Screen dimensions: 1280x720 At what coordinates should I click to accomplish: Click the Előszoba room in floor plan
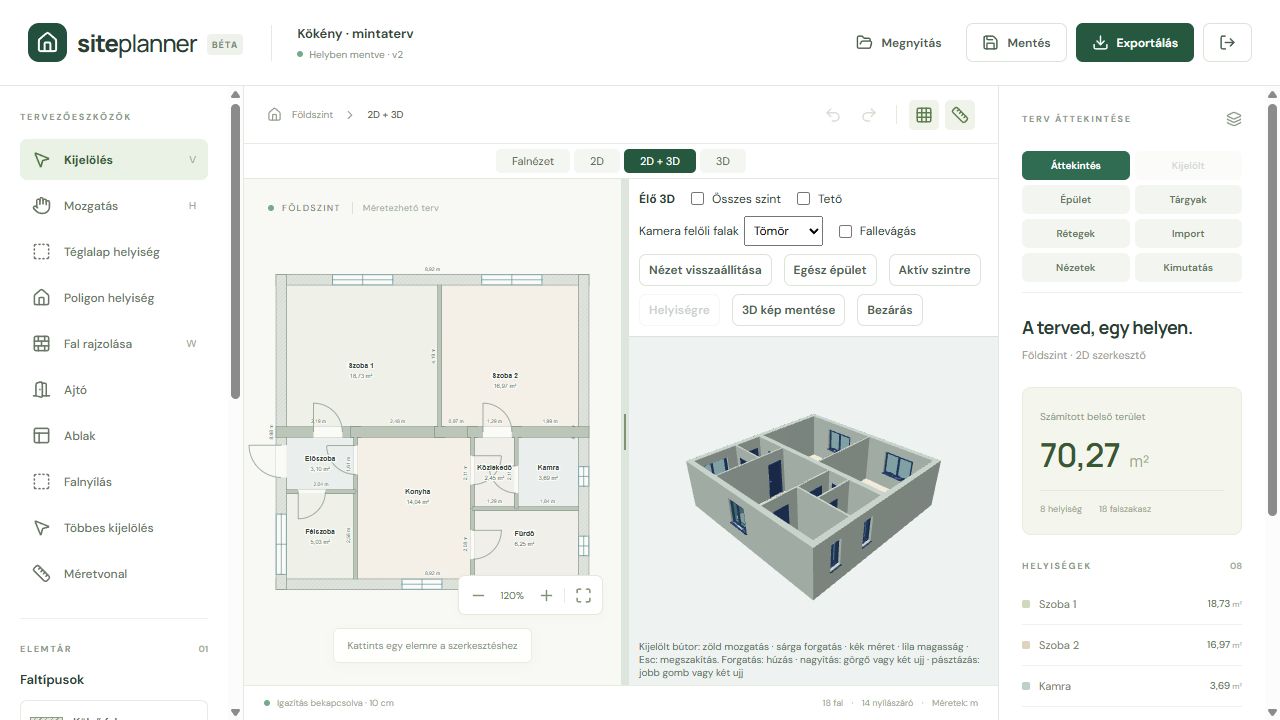click(x=319, y=463)
